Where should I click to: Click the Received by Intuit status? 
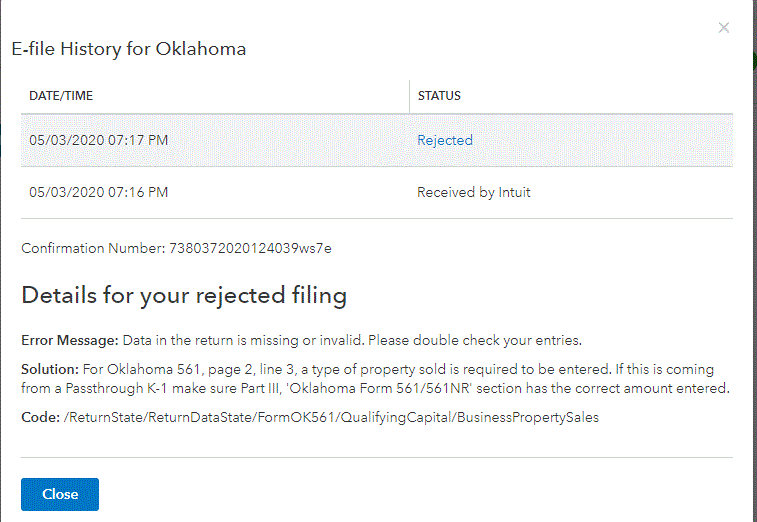click(474, 192)
